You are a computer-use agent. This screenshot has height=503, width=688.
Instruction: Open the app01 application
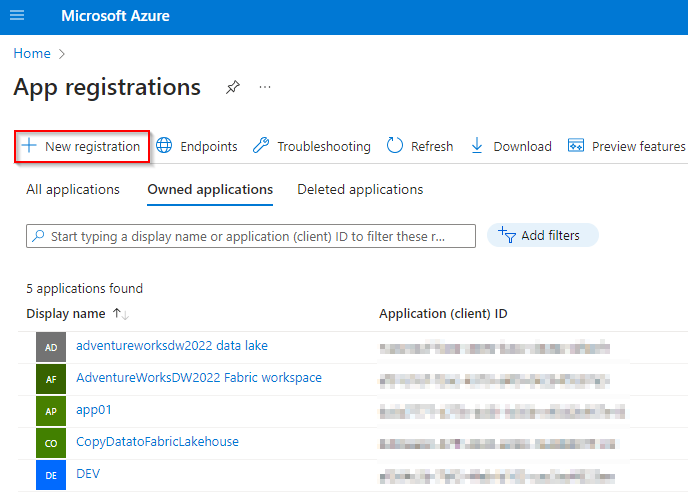(x=94, y=410)
